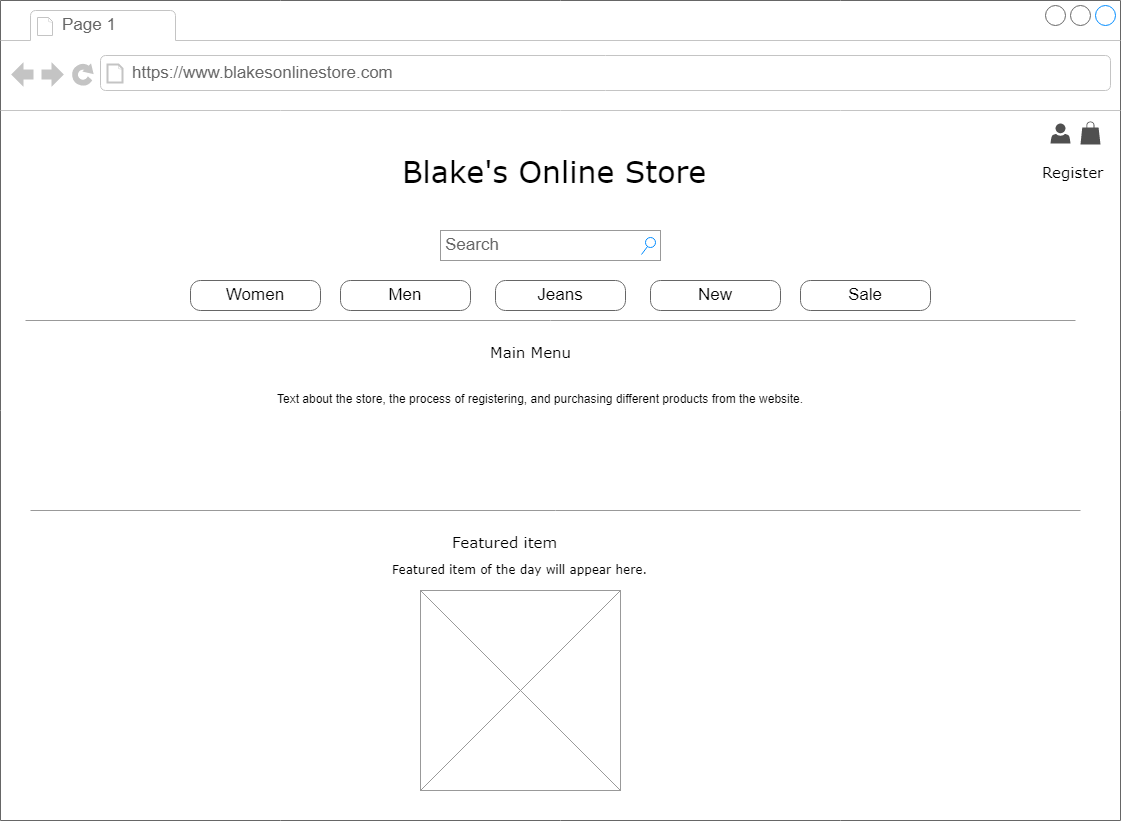Select the Jeans category
This screenshot has width=1121, height=821.
tap(560, 295)
